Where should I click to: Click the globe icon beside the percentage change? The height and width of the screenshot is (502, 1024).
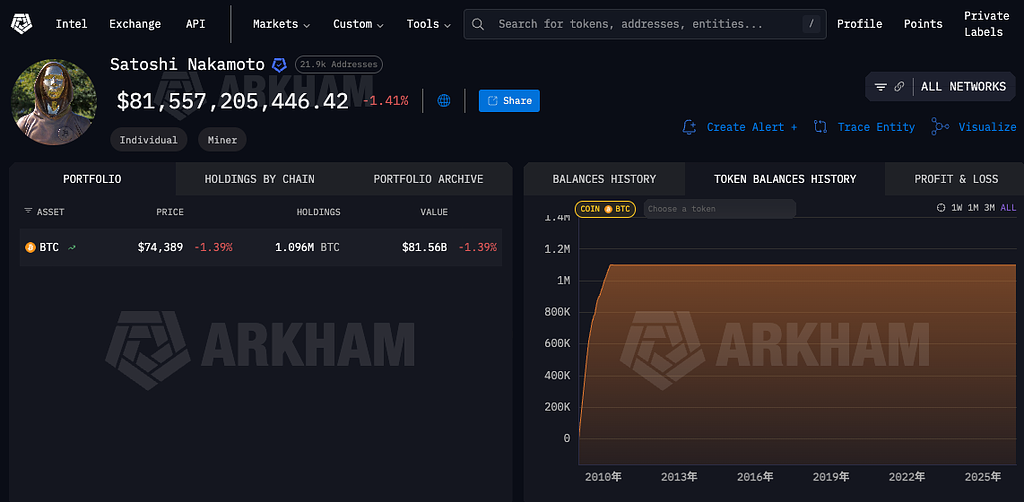[444, 101]
